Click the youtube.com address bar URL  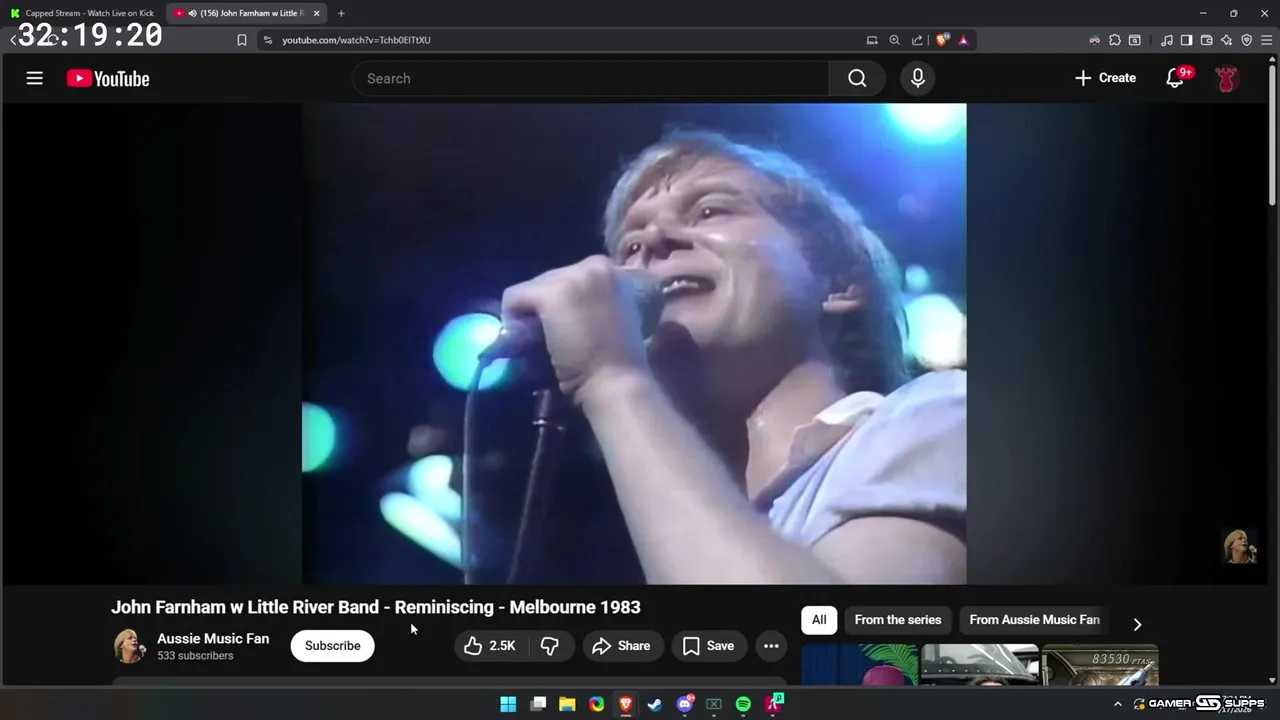(x=356, y=40)
